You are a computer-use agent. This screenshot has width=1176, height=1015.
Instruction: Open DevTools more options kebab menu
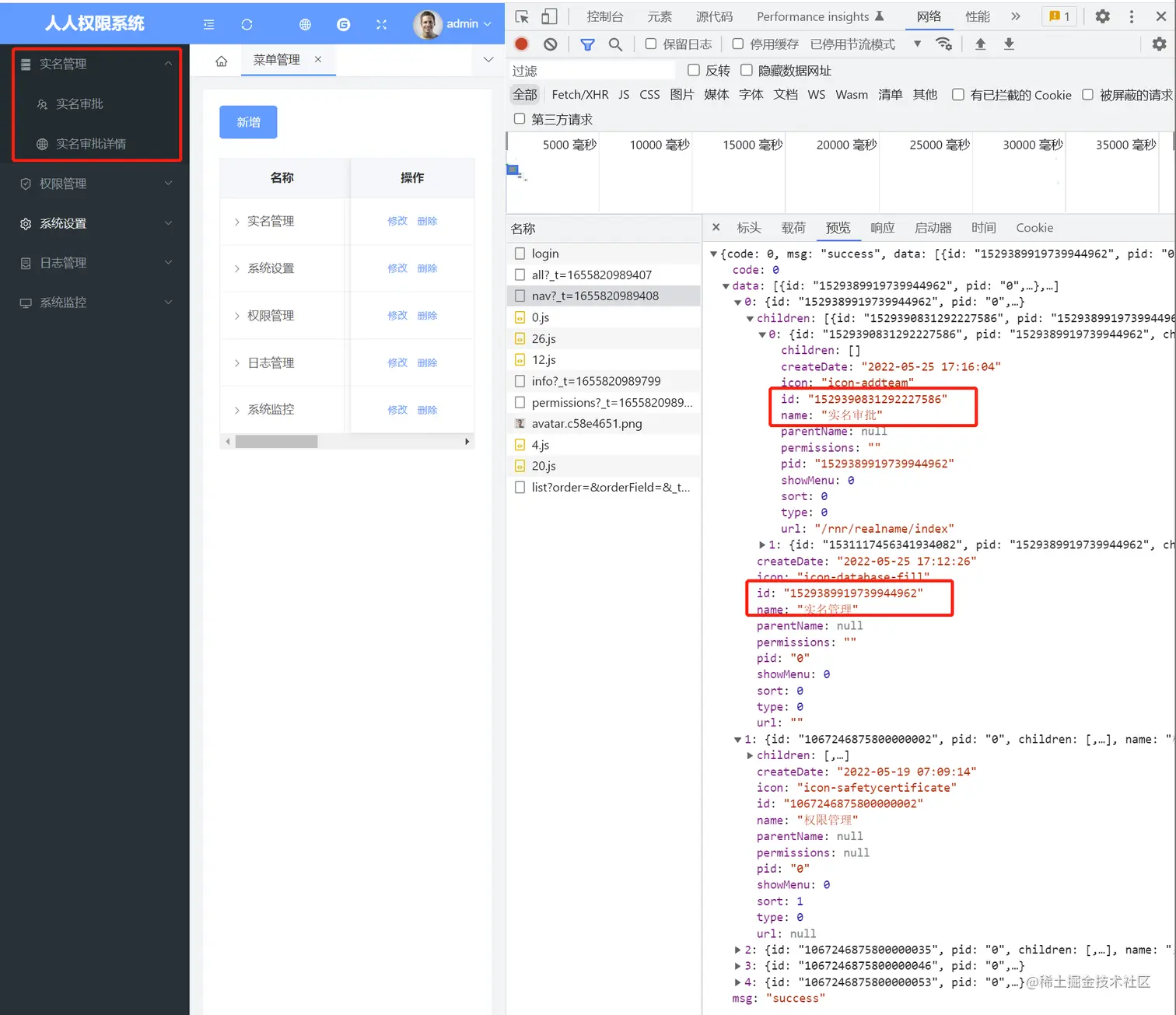tap(1132, 16)
